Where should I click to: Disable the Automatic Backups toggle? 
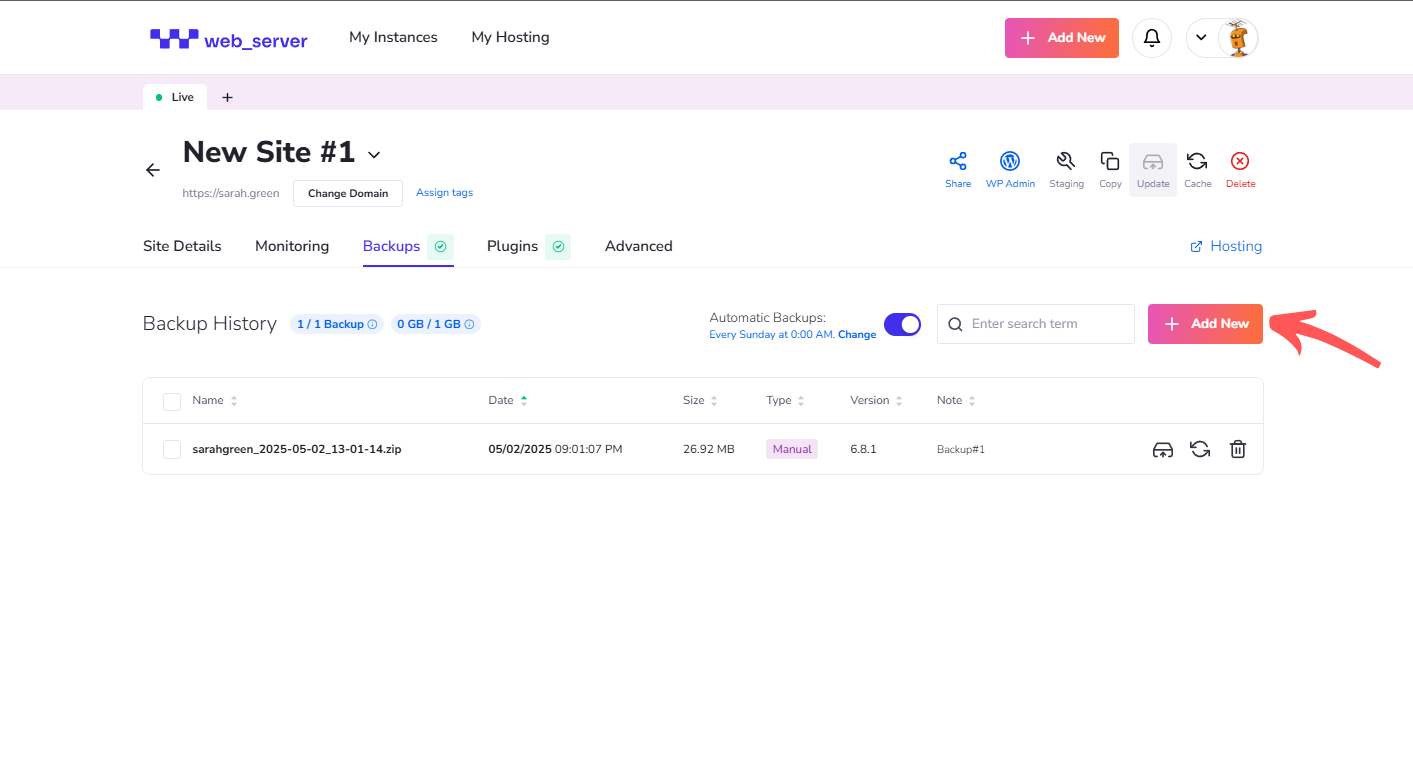pos(902,324)
